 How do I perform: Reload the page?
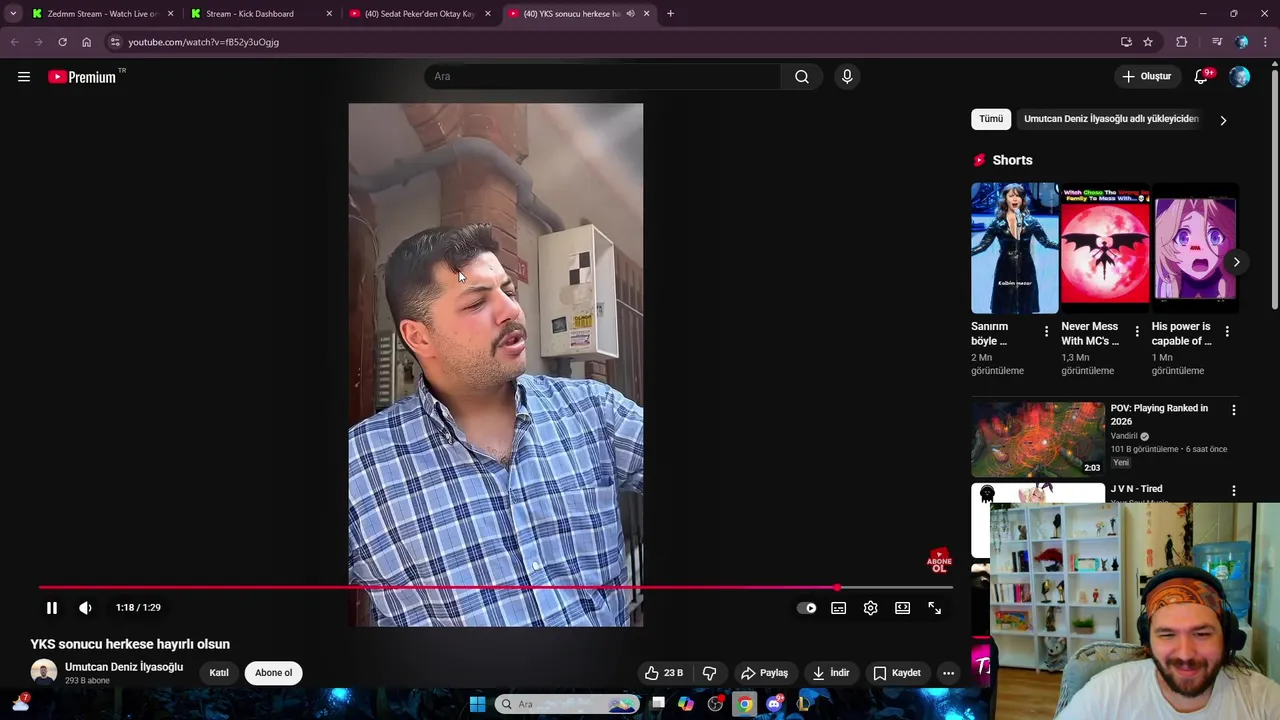tap(62, 42)
